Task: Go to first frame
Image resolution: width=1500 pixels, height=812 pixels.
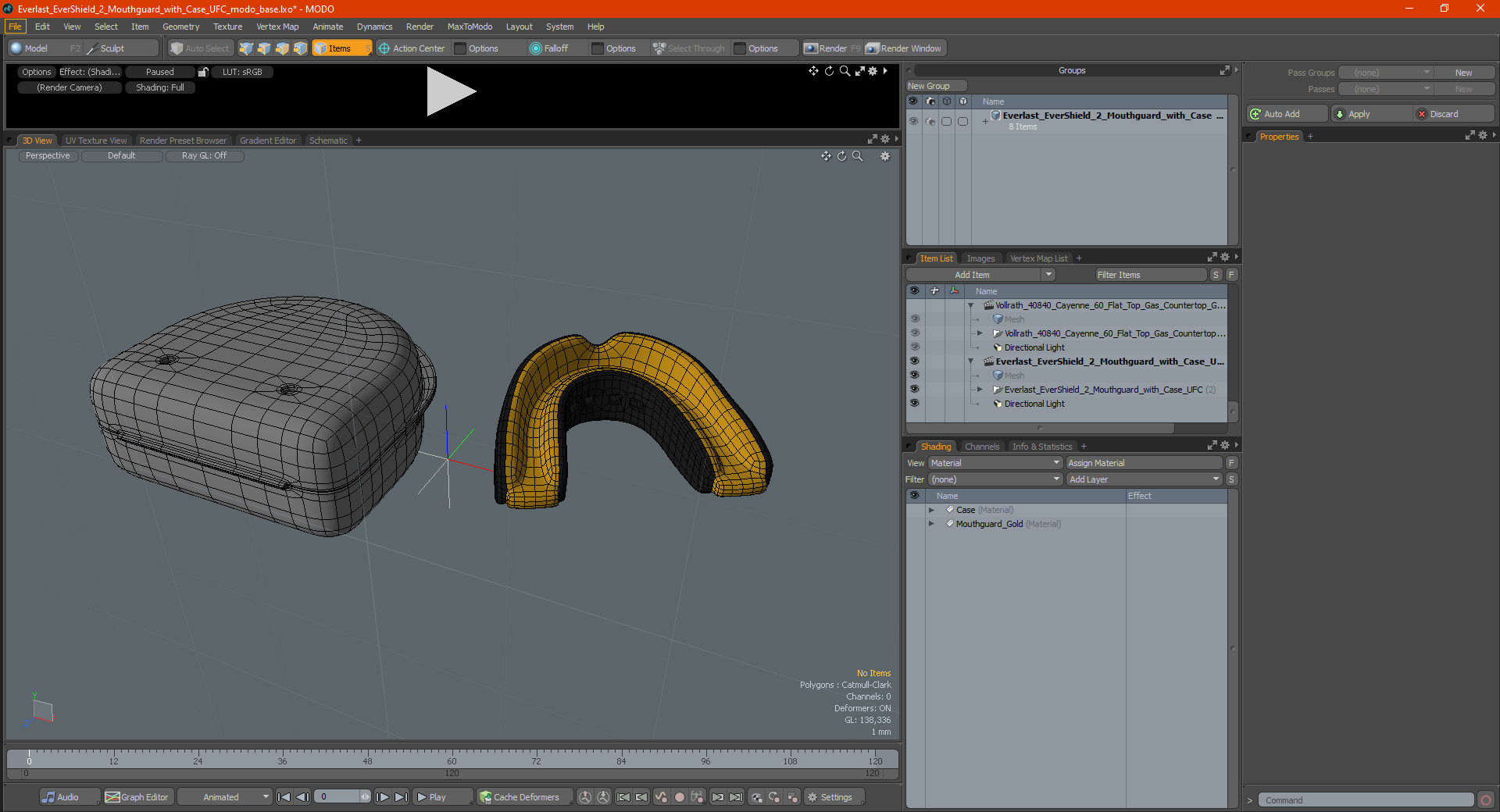Action: pyautogui.click(x=284, y=797)
